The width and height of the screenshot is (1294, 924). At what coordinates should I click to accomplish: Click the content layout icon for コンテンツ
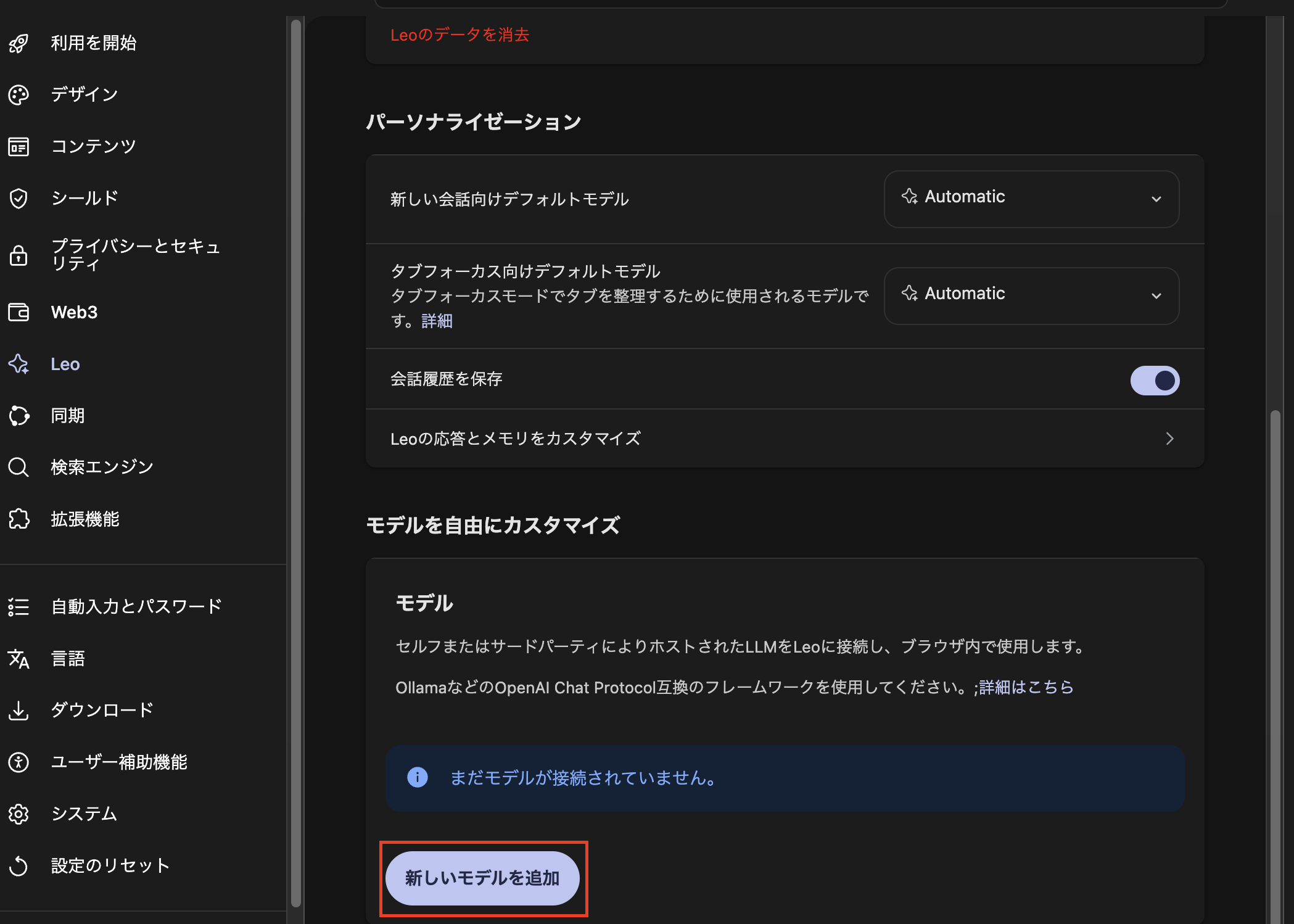point(19,147)
